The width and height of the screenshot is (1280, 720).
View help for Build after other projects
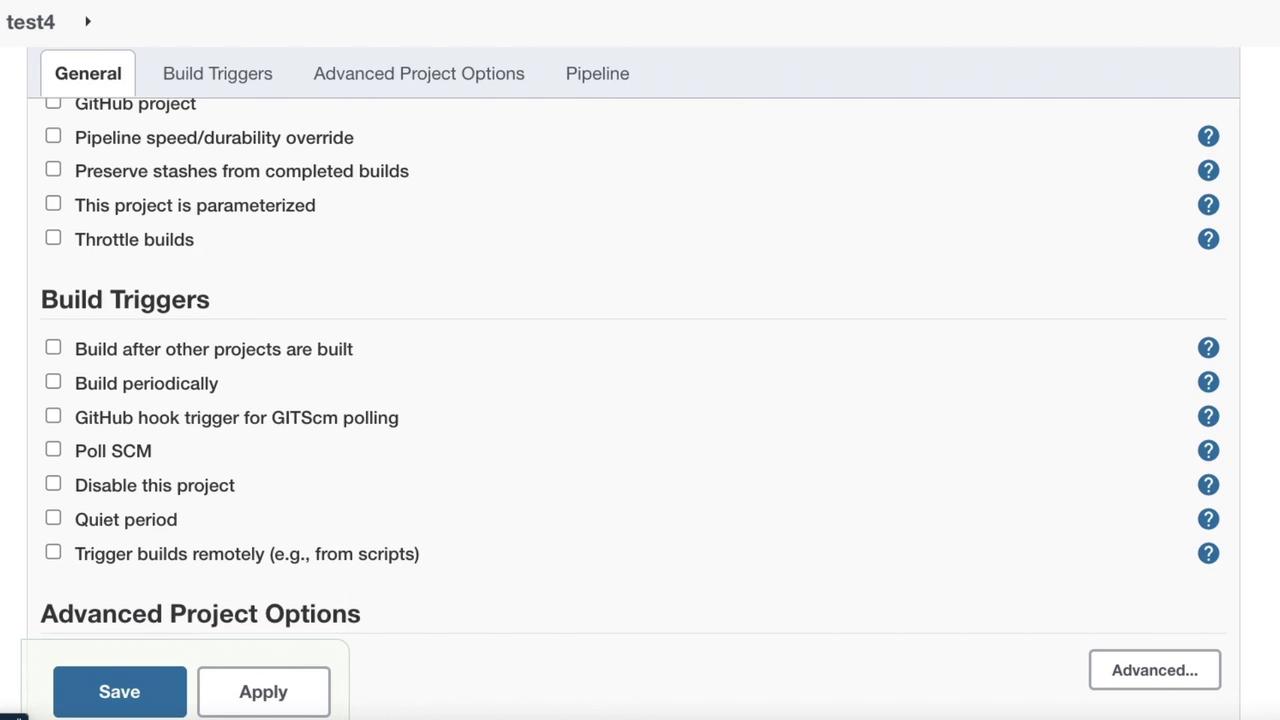1208,348
